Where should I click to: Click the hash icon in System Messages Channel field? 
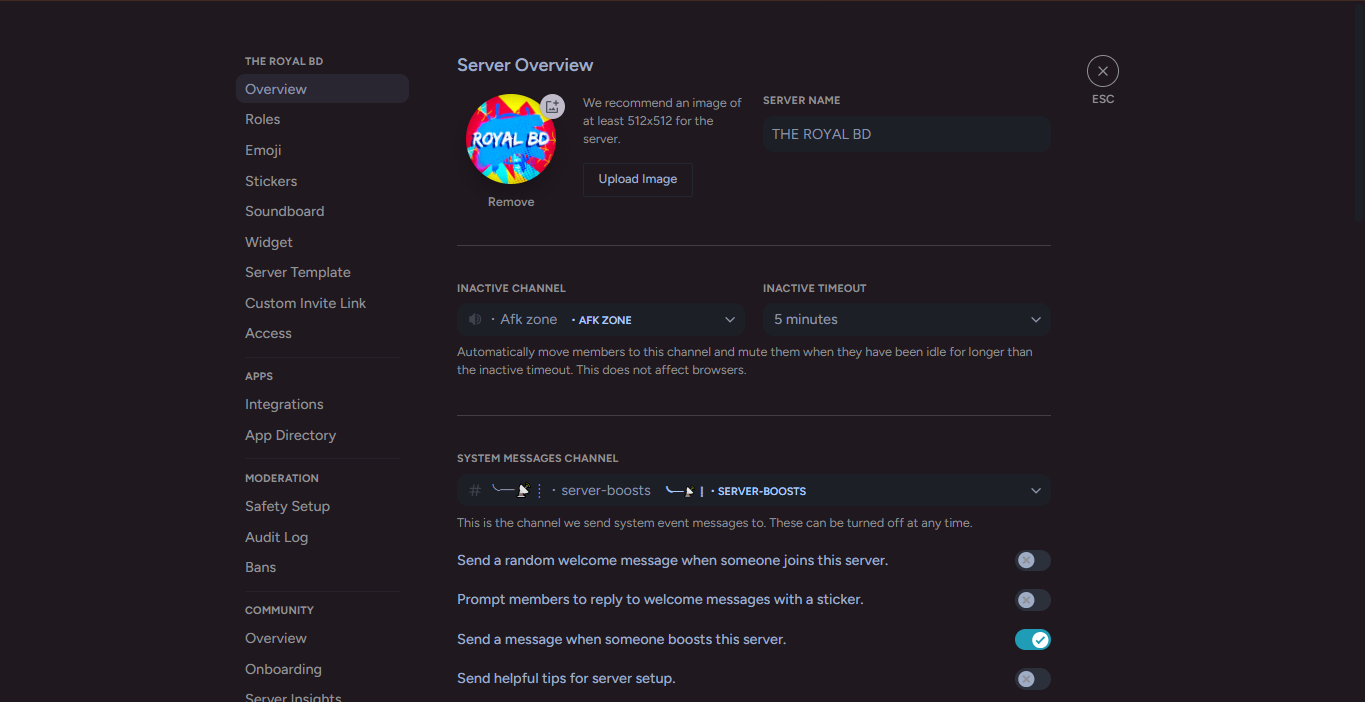click(x=475, y=491)
